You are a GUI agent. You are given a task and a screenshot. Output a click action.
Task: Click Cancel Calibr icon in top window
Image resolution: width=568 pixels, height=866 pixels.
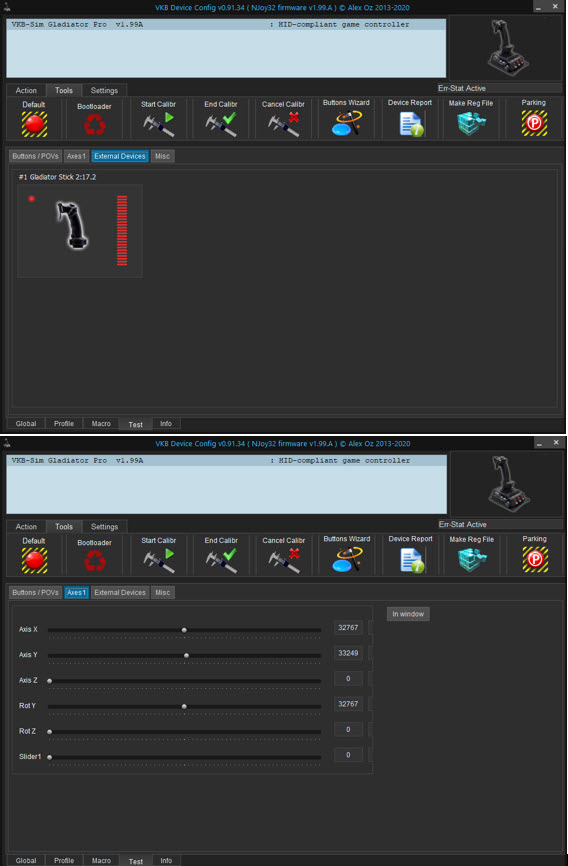click(x=283, y=124)
